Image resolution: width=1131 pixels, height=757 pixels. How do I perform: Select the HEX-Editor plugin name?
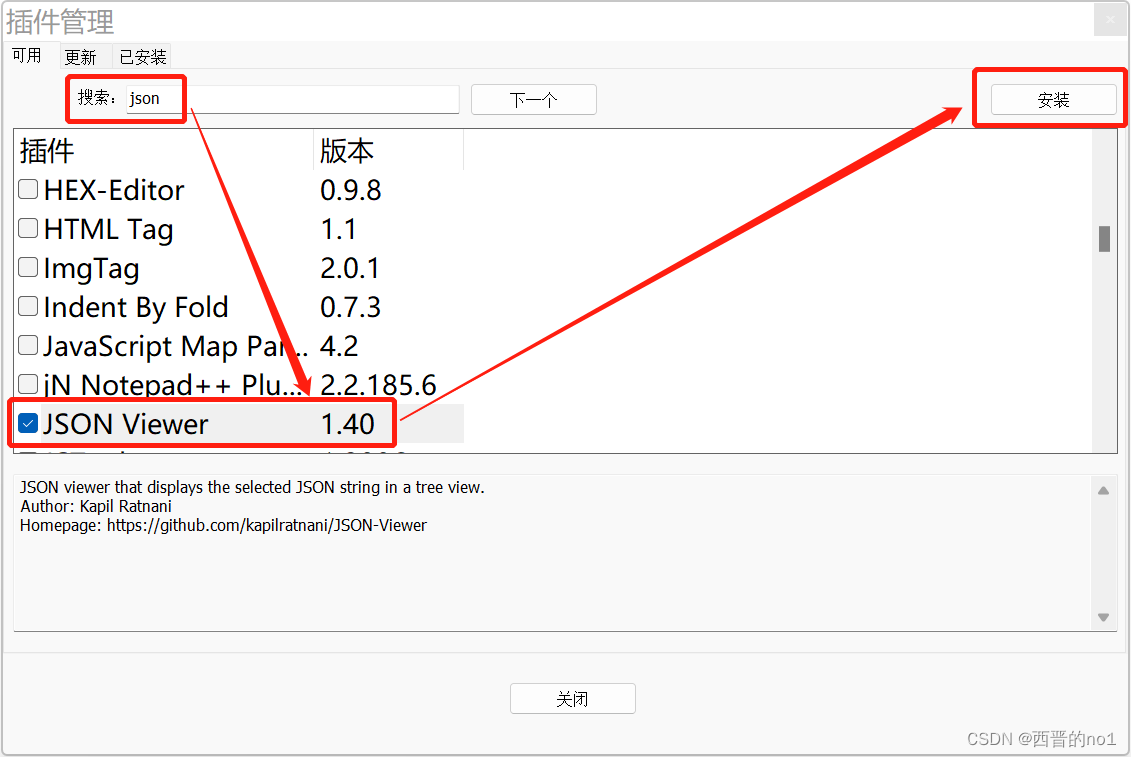(x=114, y=191)
